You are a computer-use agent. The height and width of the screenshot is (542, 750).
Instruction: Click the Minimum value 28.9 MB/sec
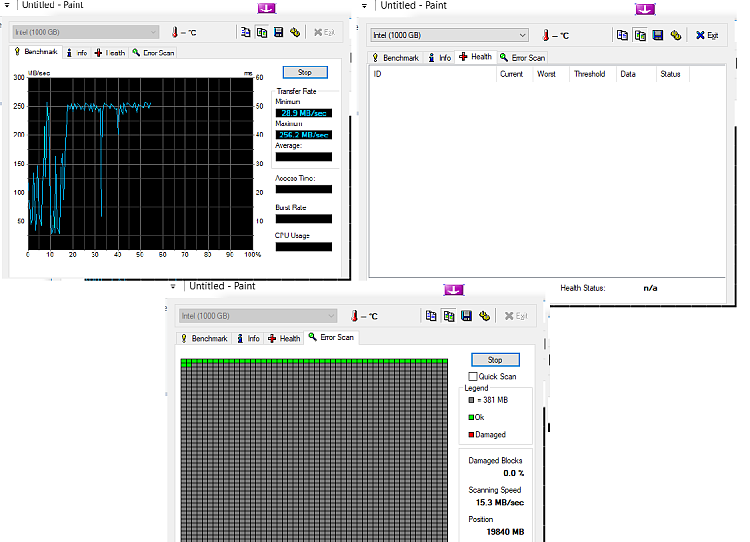tap(304, 113)
